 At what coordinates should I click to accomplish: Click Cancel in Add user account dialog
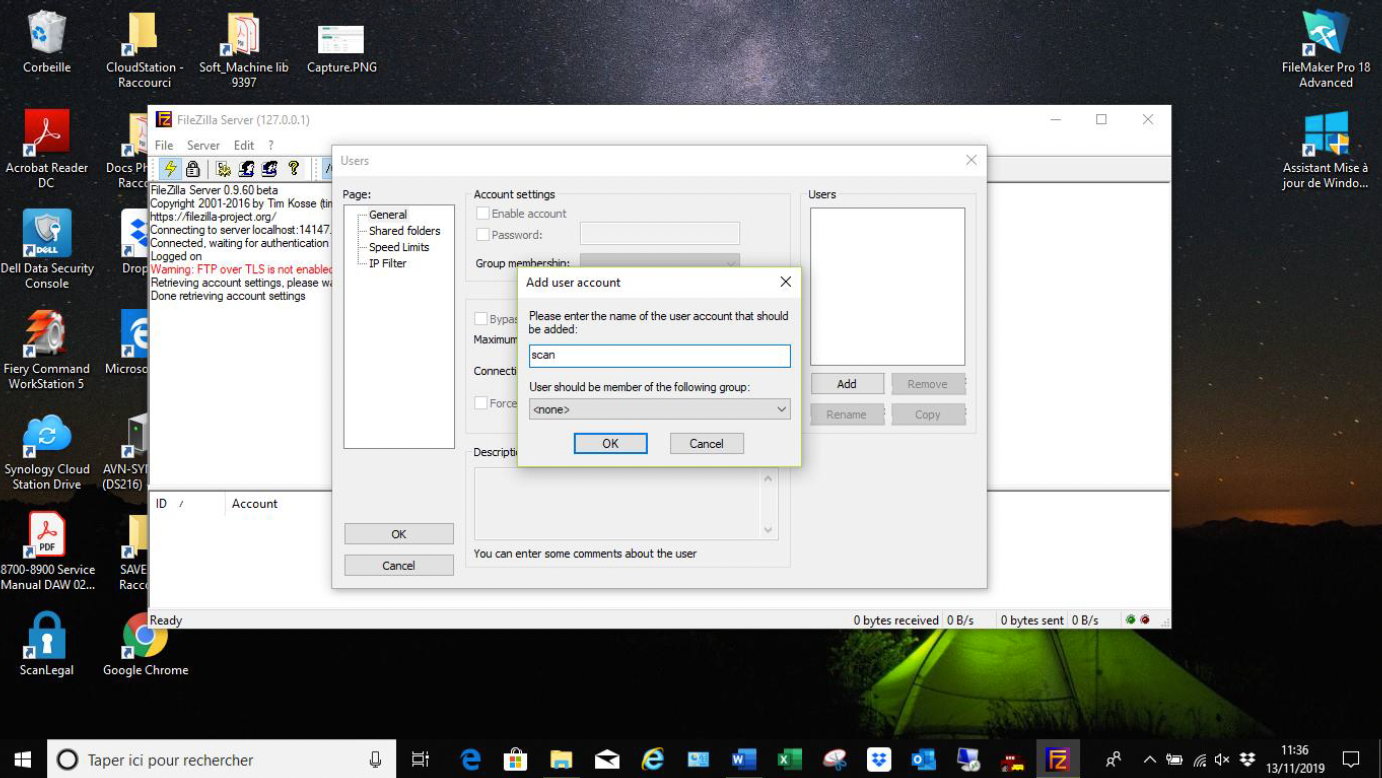pos(706,443)
